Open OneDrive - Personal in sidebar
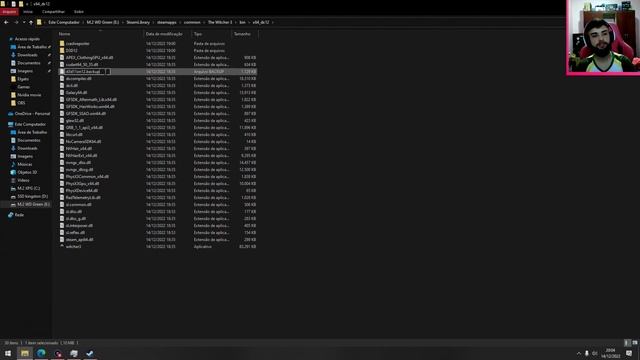Viewport: 640px width, 360px height. tap(32, 114)
